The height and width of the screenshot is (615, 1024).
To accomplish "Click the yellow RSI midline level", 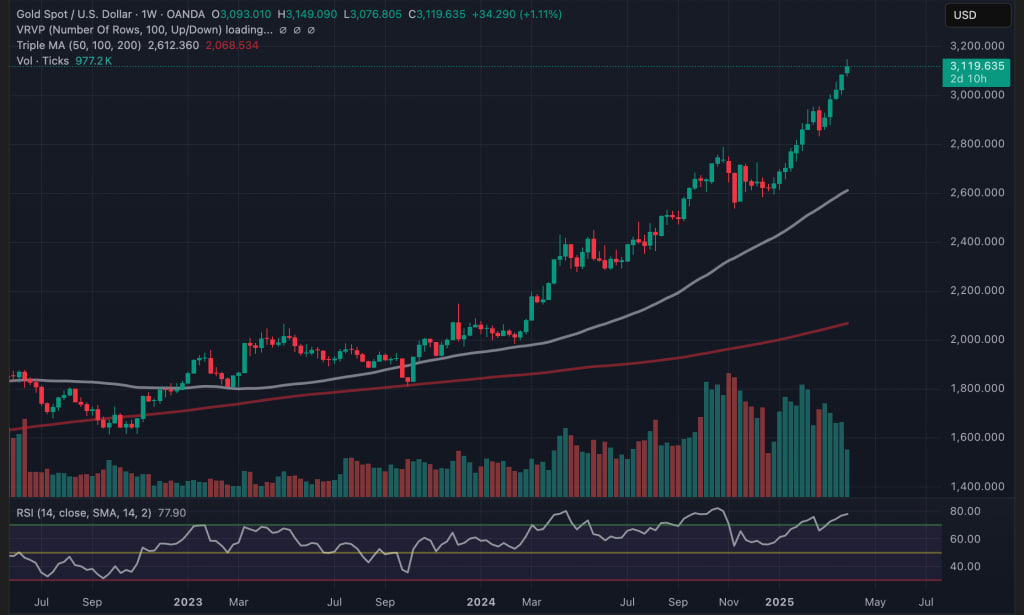I will (500, 550).
